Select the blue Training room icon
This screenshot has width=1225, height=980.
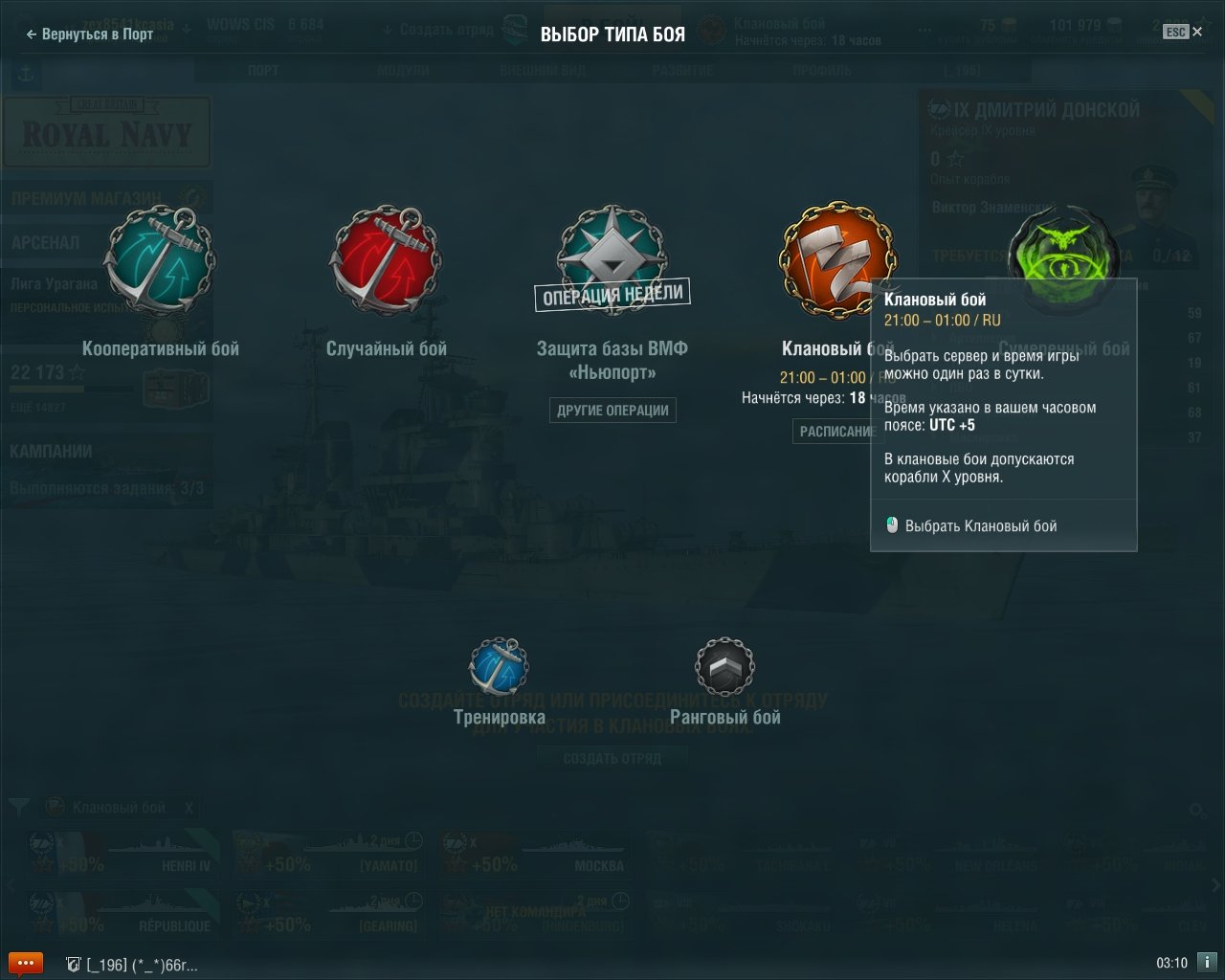(499, 666)
